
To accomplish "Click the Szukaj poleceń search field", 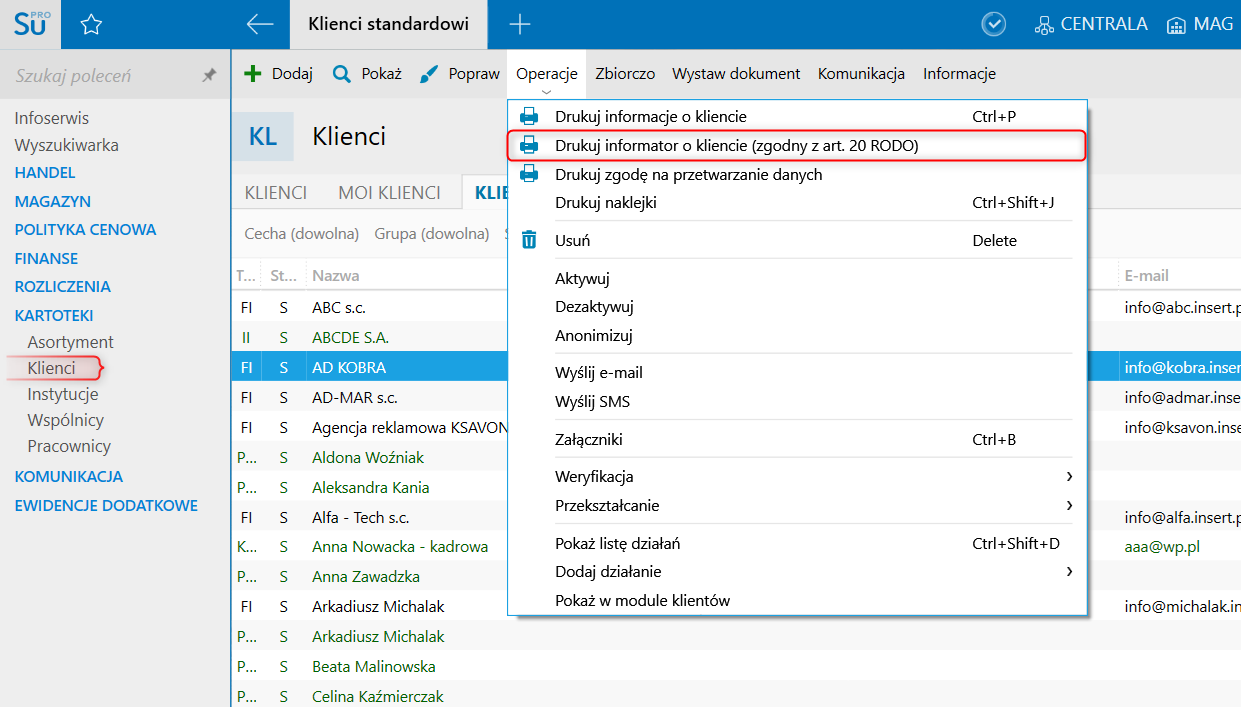I will pos(100,76).
